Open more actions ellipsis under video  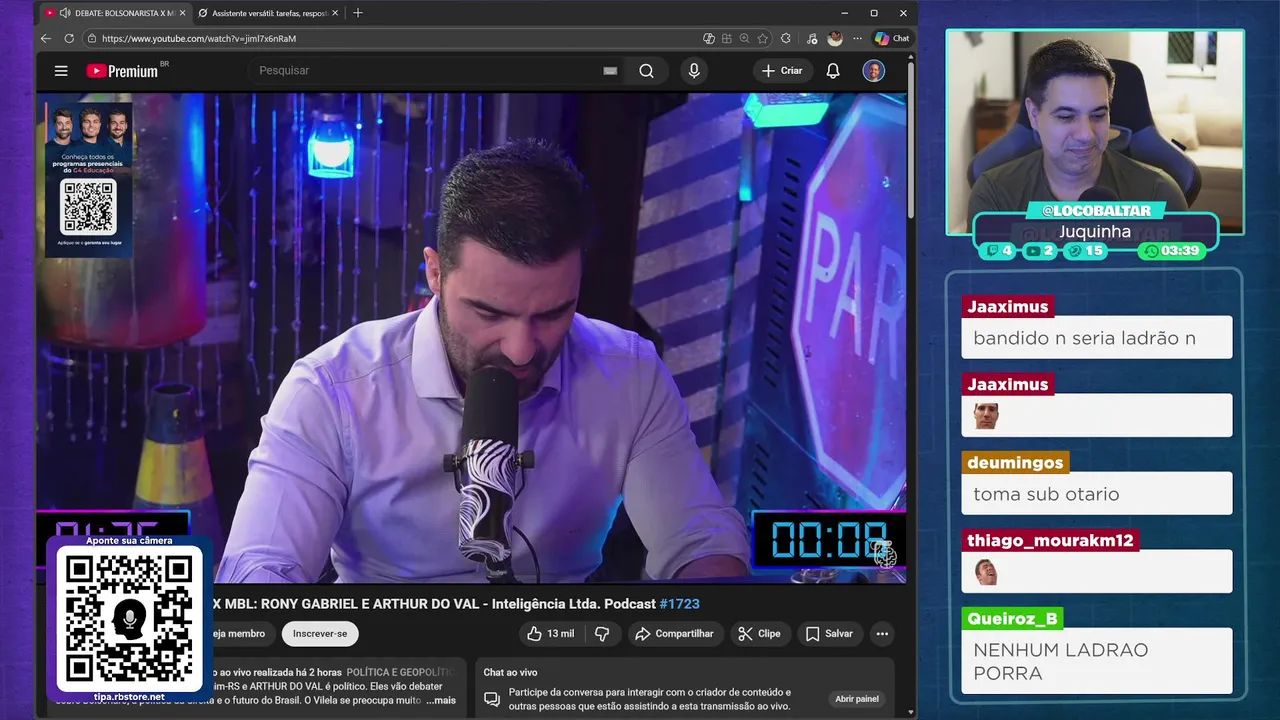tap(882, 634)
